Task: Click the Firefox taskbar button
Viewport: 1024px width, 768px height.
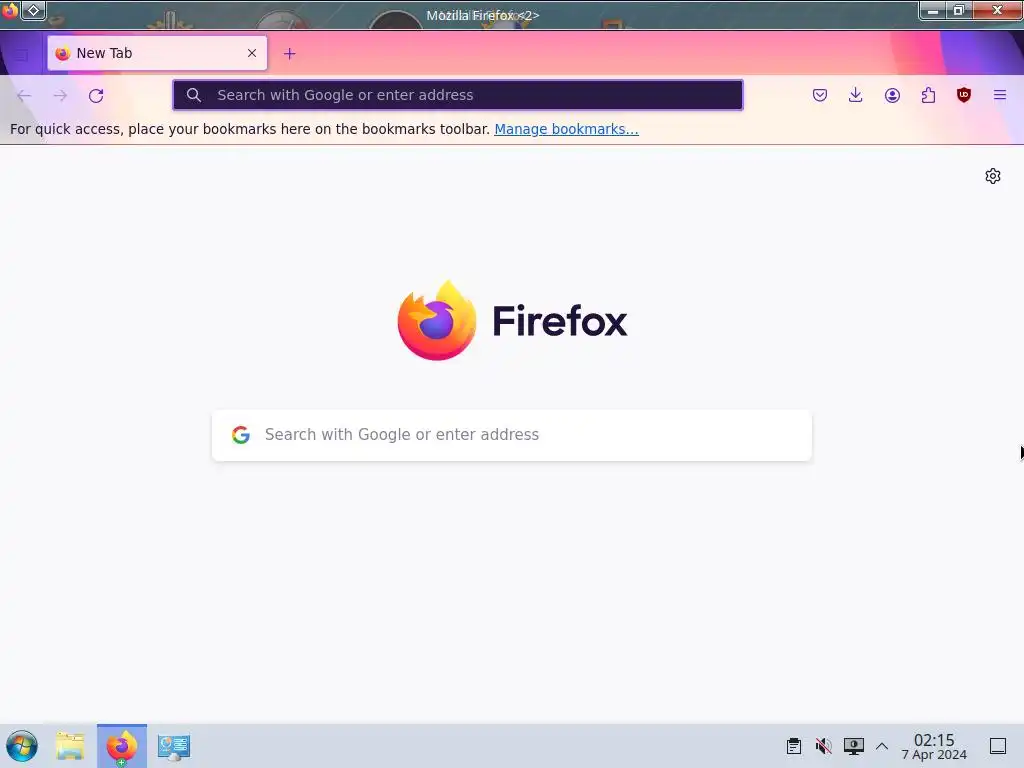Action: tap(122, 746)
